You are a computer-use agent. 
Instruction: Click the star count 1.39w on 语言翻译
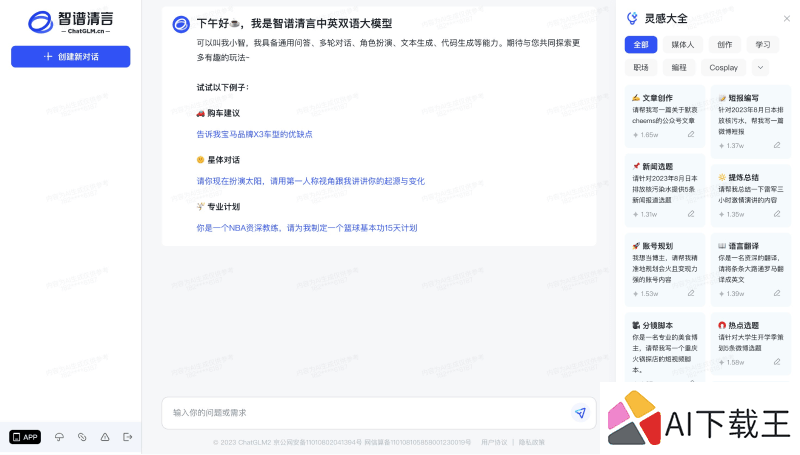point(732,294)
